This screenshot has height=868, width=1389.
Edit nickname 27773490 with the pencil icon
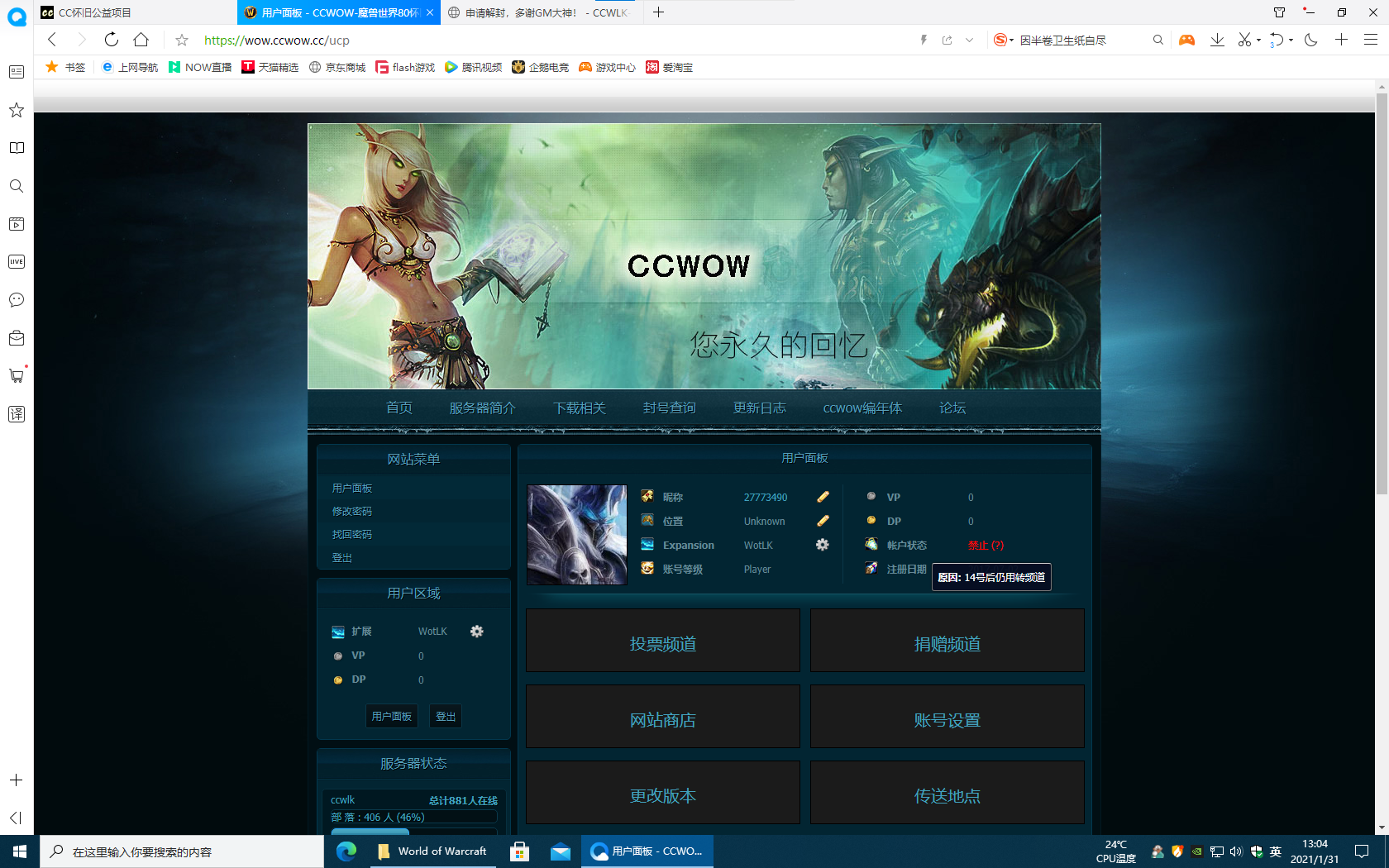click(x=823, y=497)
